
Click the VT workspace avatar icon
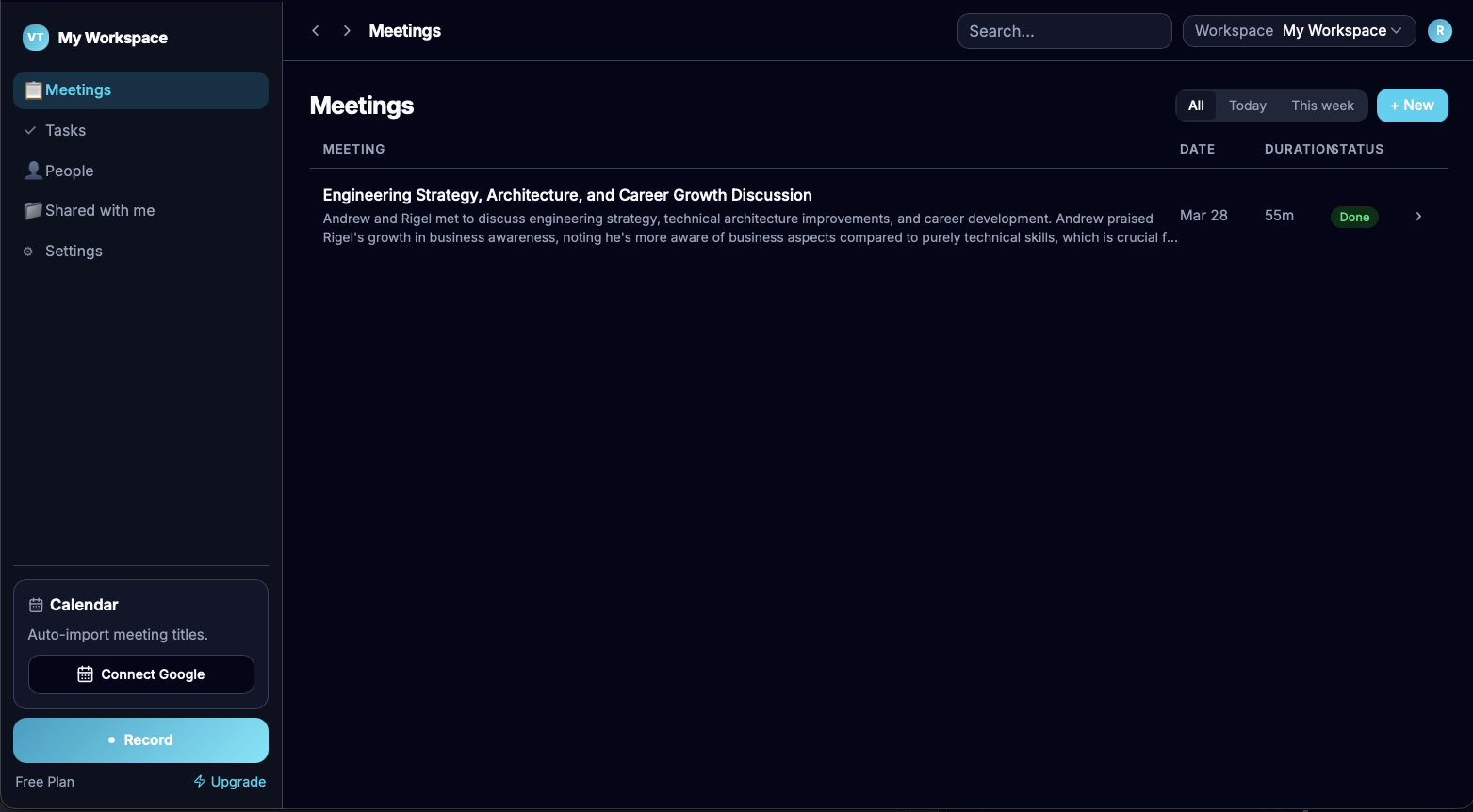point(35,38)
